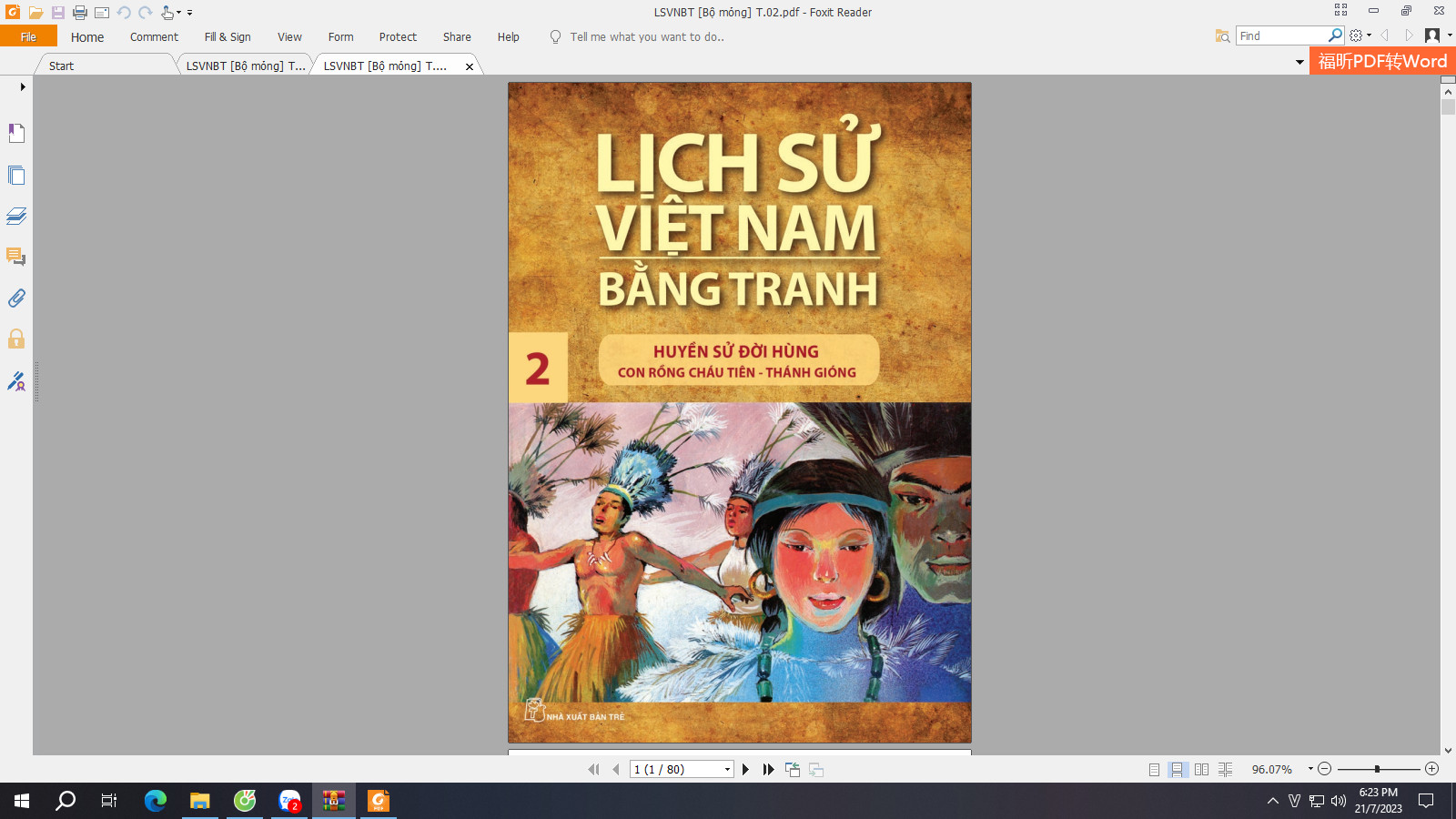Enable single page view mode
Image resolution: width=1456 pixels, height=819 pixels.
(x=1154, y=769)
